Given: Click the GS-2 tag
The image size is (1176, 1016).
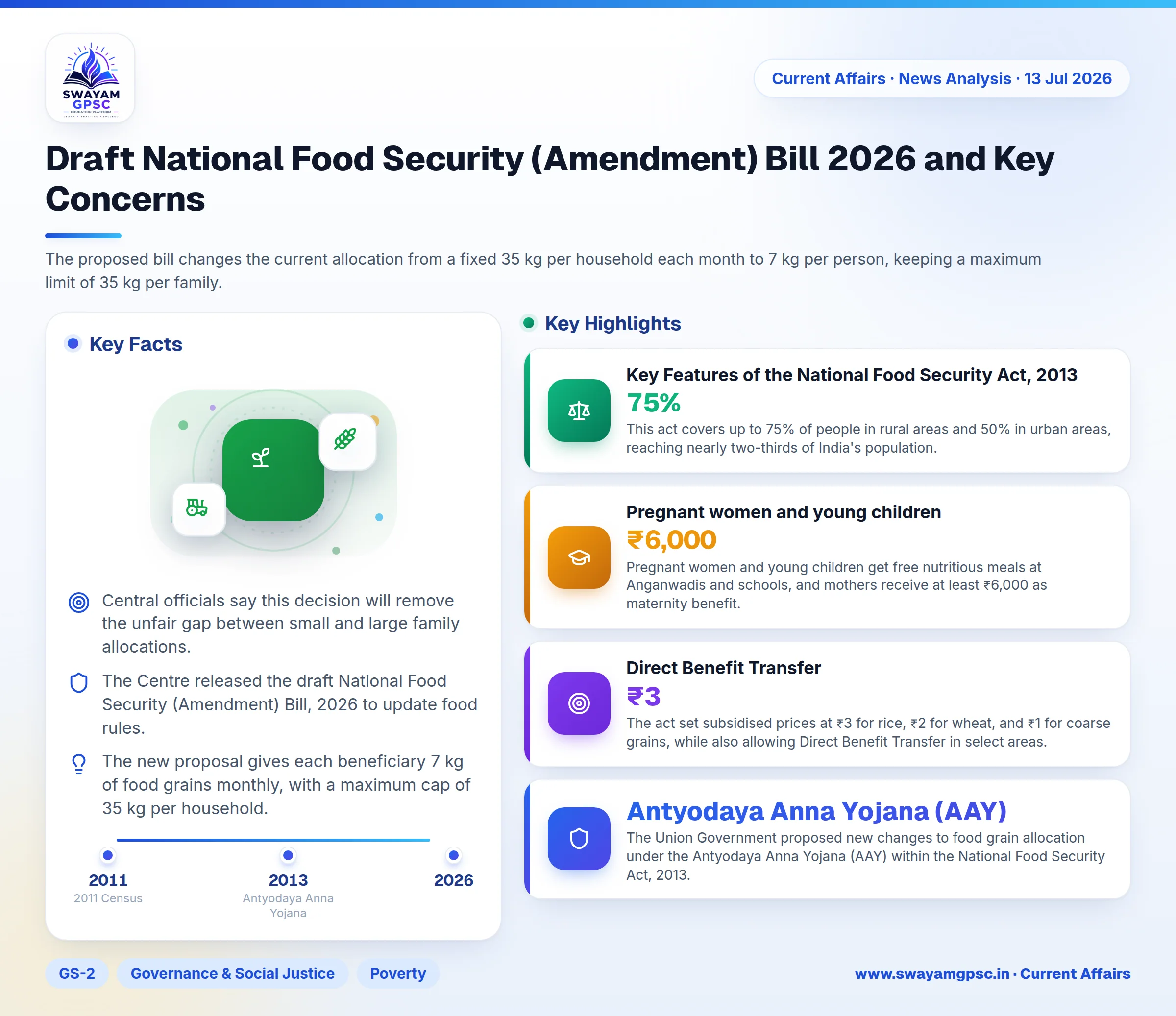Looking at the screenshot, I should [x=76, y=973].
